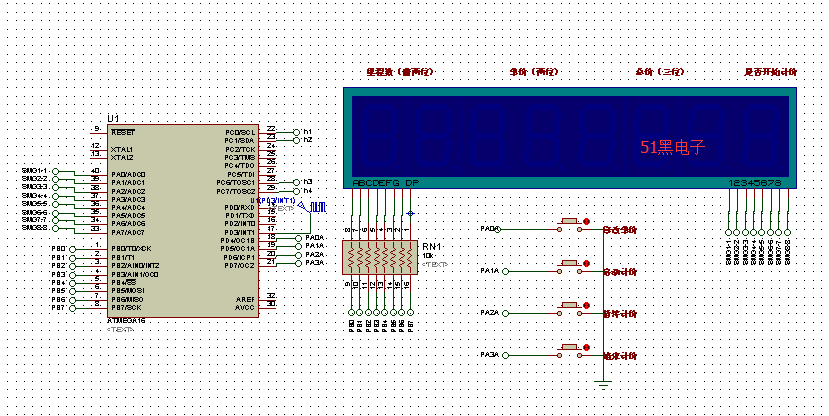Select terminal under display digit pin 1

pos(729,233)
